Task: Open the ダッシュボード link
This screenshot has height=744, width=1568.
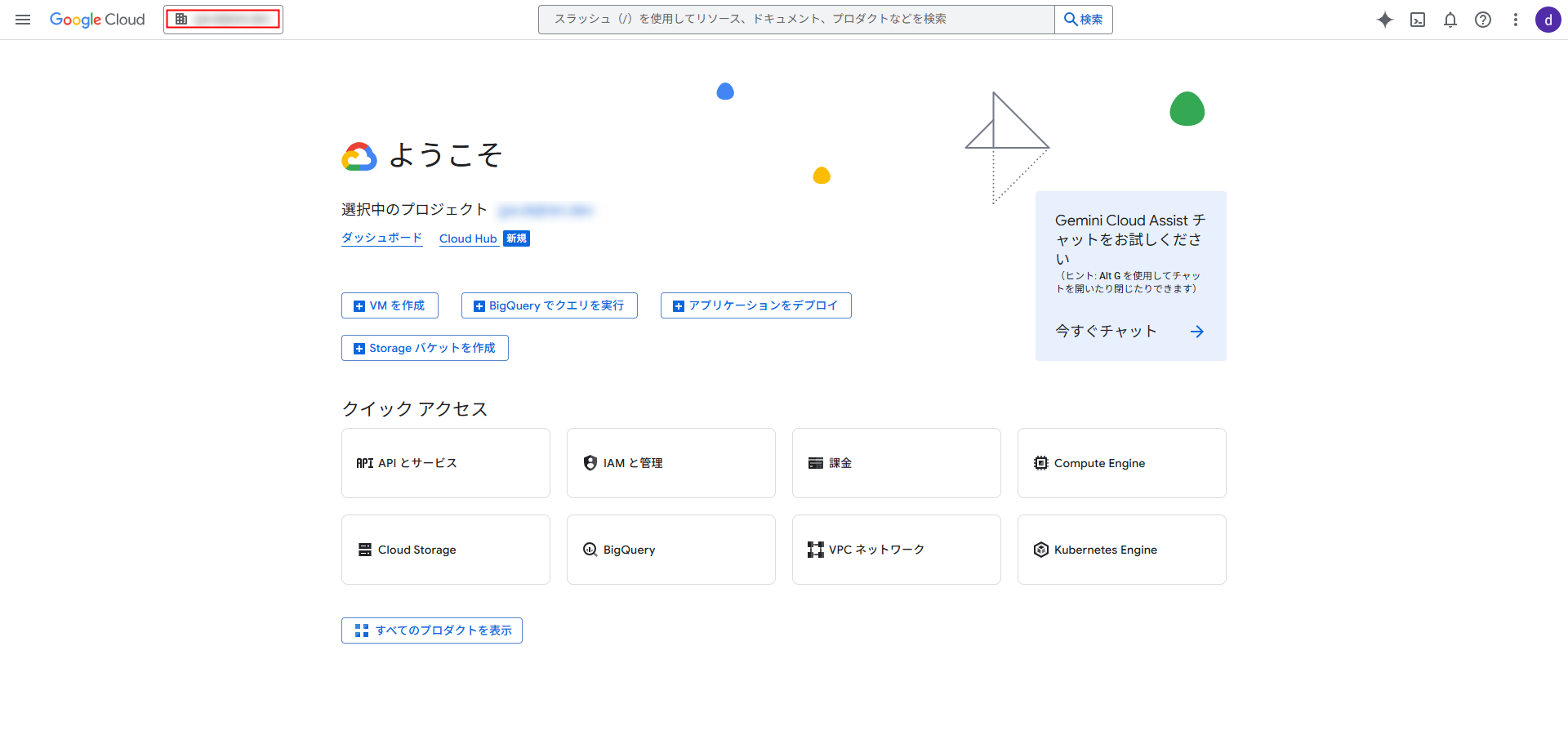Action: pos(381,238)
